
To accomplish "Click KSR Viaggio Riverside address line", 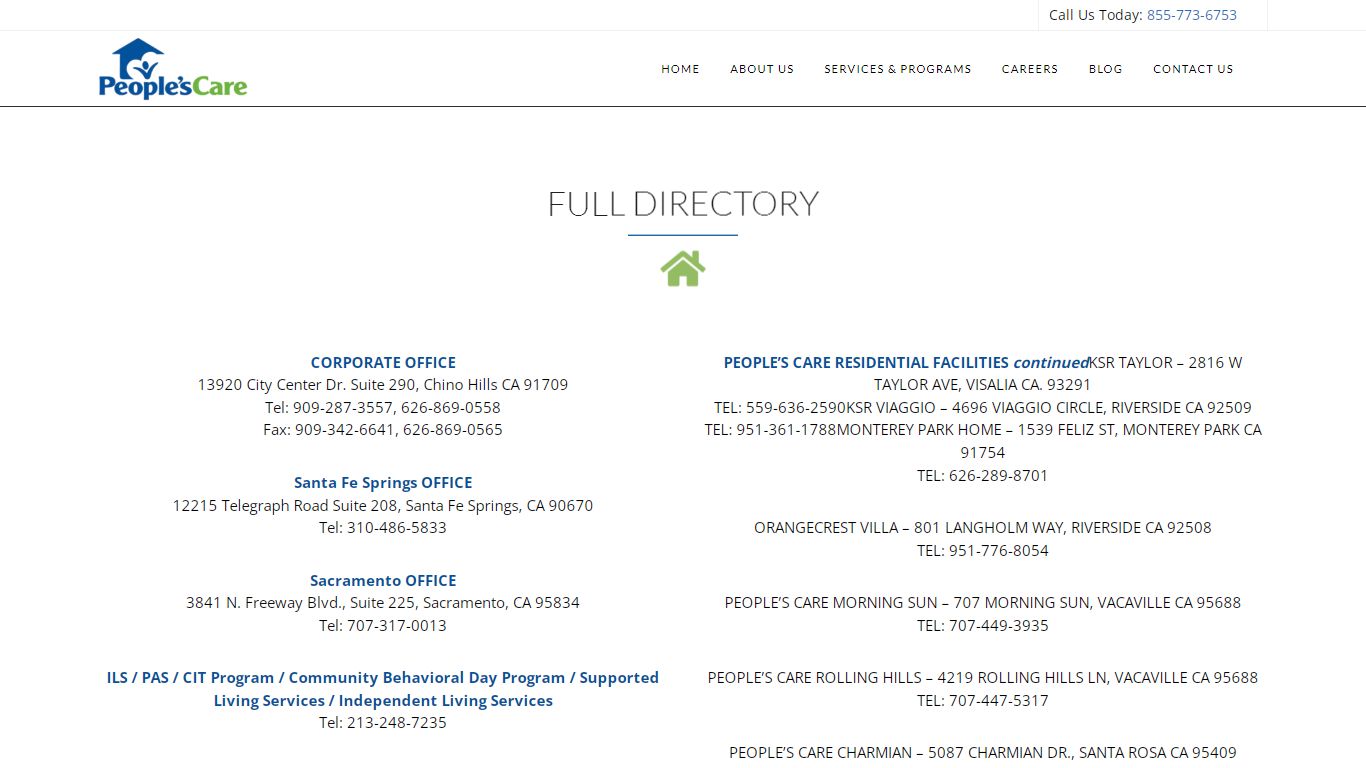I will pyautogui.click(x=1049, y=407).
